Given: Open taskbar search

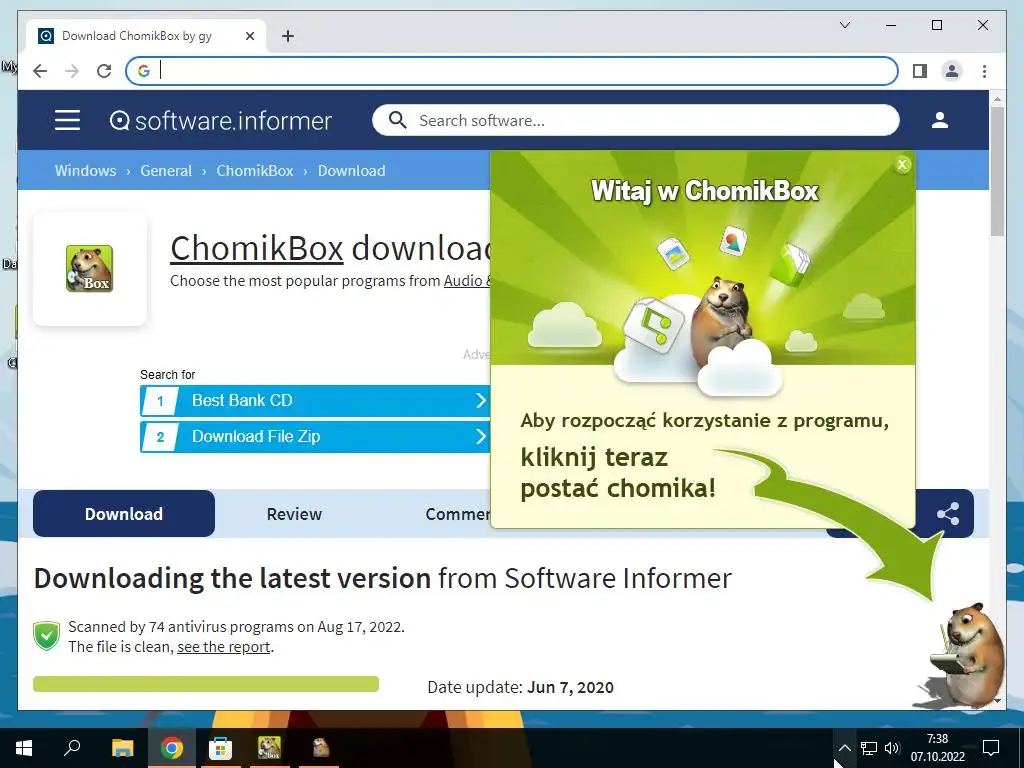Looking at the screenshot, I should pos(72,748).
